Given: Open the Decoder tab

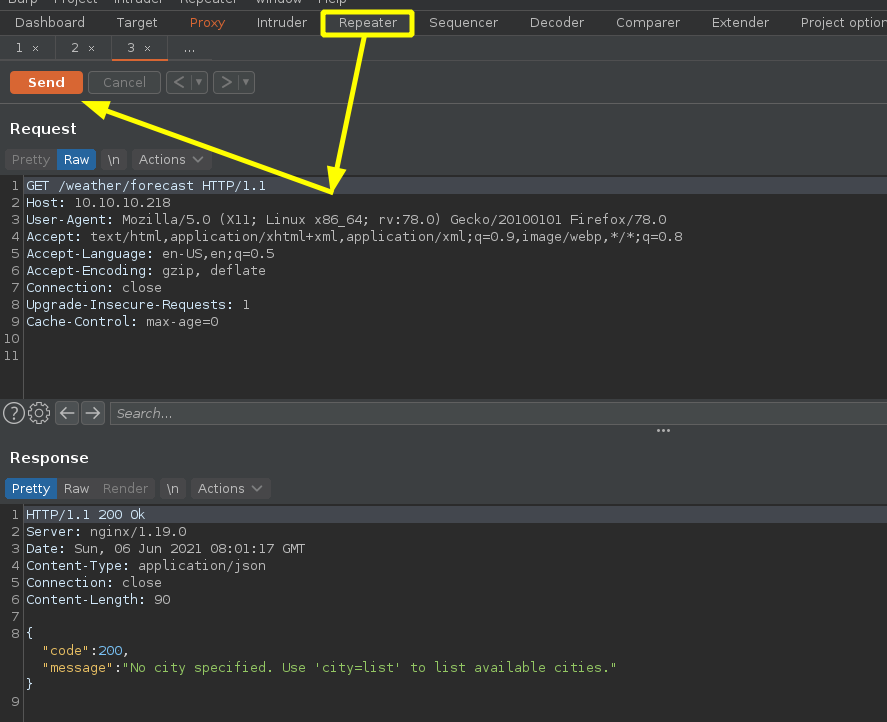Looking at the screenshot, I should pos(557,22).
